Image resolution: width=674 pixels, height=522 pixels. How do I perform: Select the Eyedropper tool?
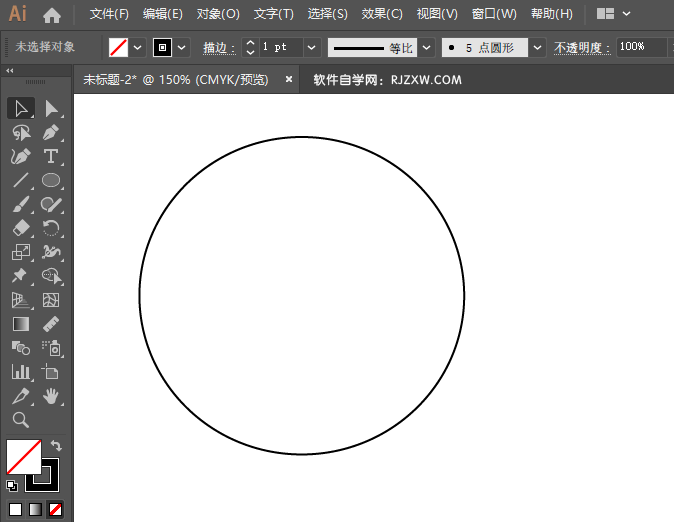pyautogui.click(x=21, y=396)
